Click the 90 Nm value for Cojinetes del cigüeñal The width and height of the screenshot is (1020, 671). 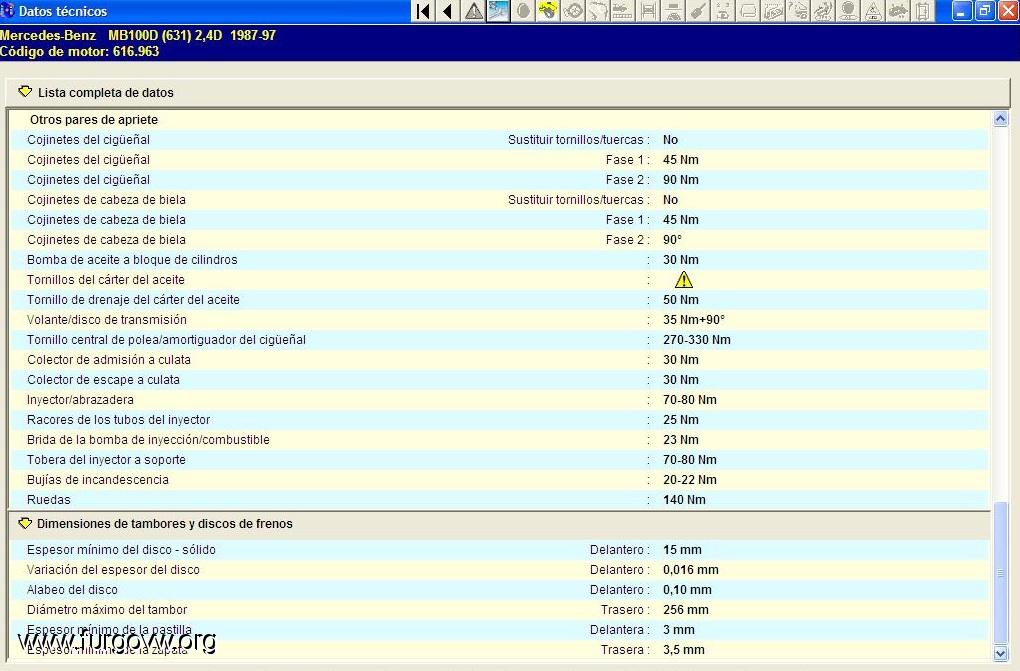[x=680, y=180]
